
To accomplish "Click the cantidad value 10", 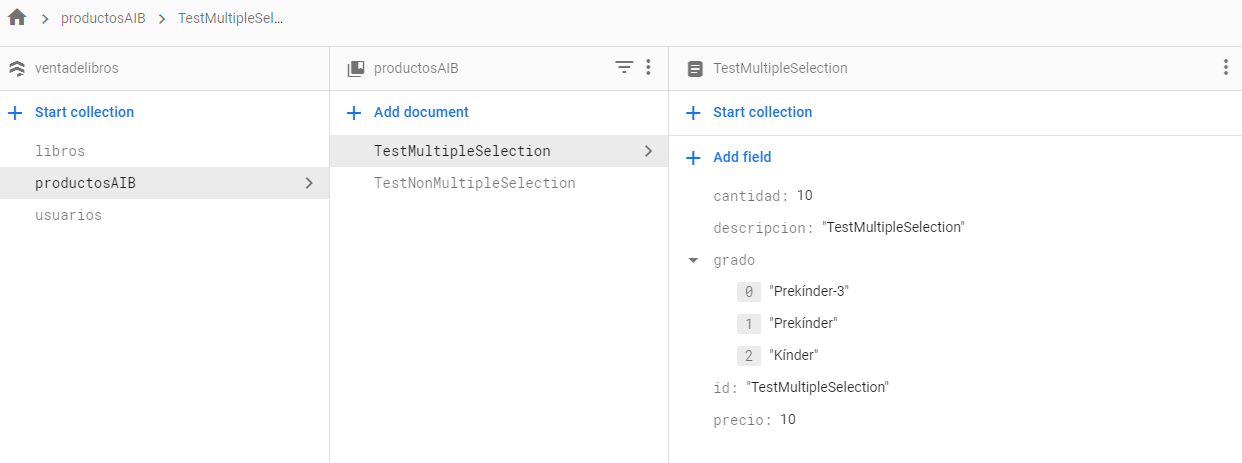I will click(x=805, y=195).
